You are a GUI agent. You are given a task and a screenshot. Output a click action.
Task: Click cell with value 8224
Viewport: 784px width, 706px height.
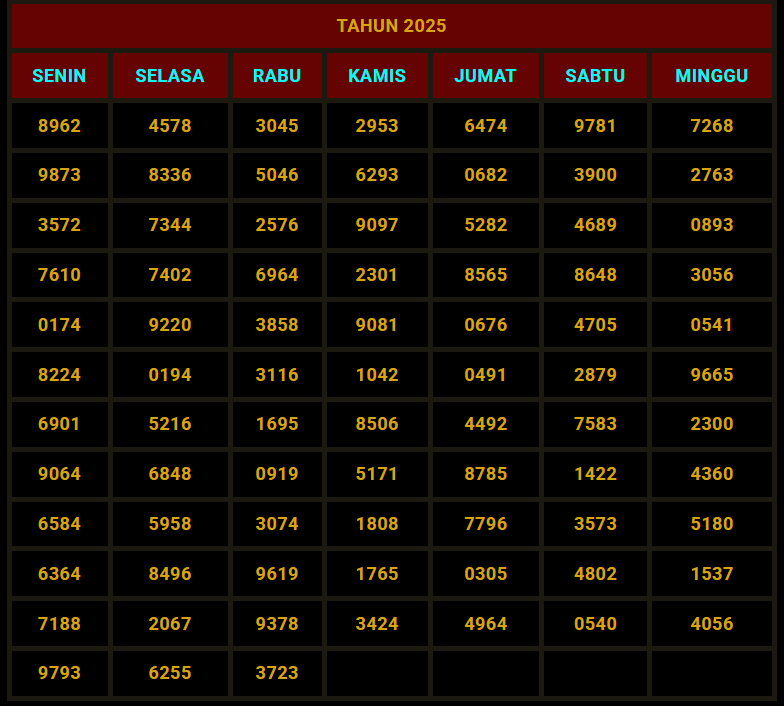pyautogui.click(x=60, y=374)
